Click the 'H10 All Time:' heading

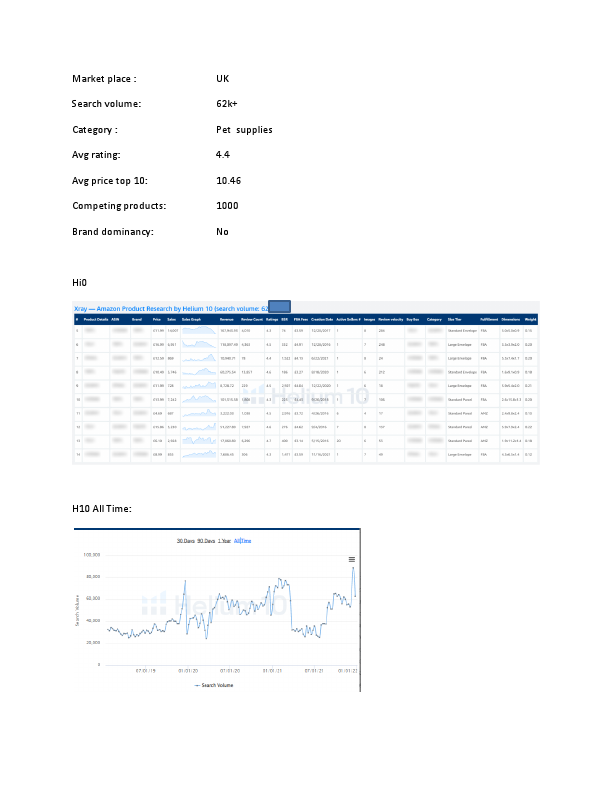pos(101,509)
